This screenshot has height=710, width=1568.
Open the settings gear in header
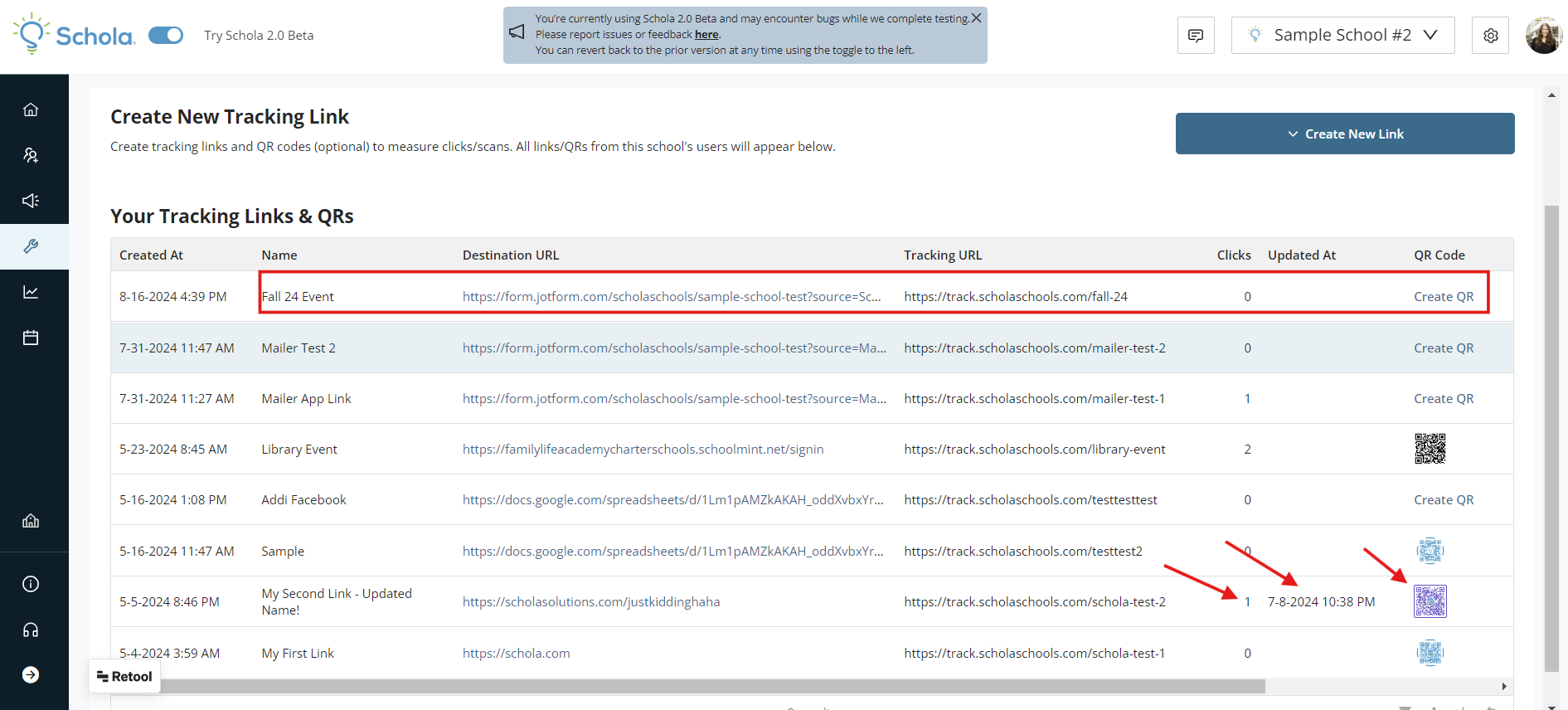coord(1490,36)
